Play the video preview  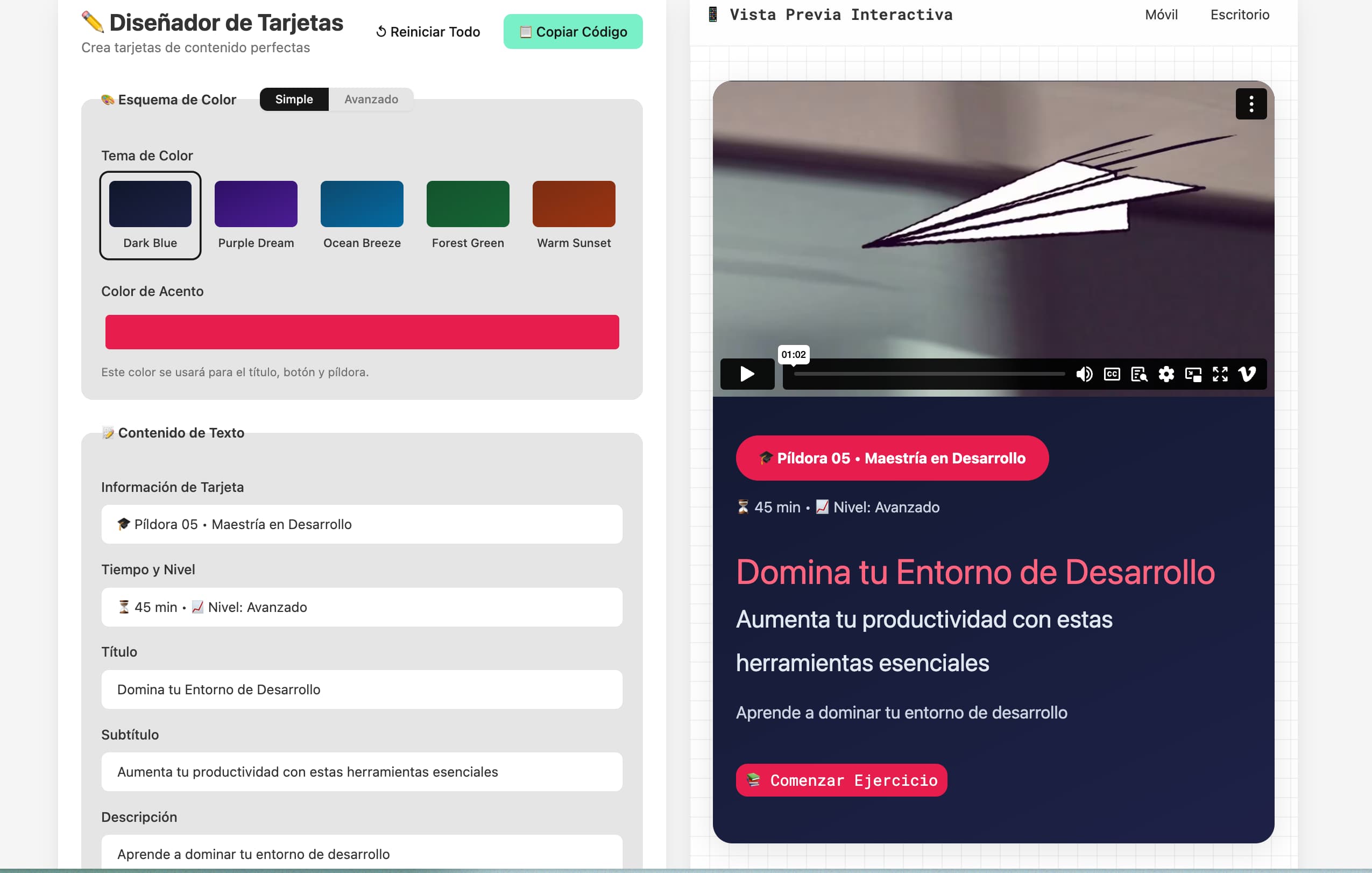[747, 375]
